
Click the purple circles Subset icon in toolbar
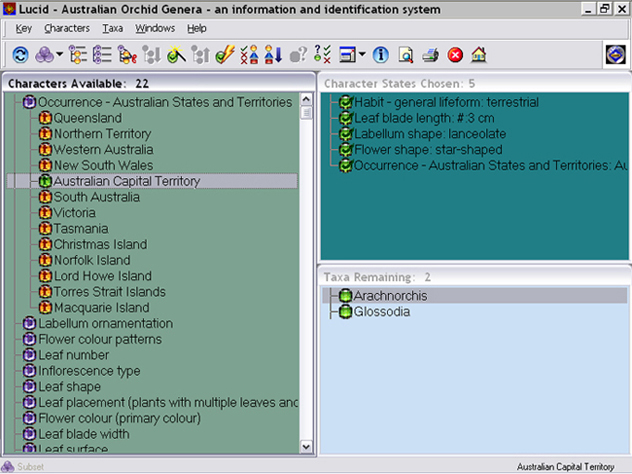[44, 55]
